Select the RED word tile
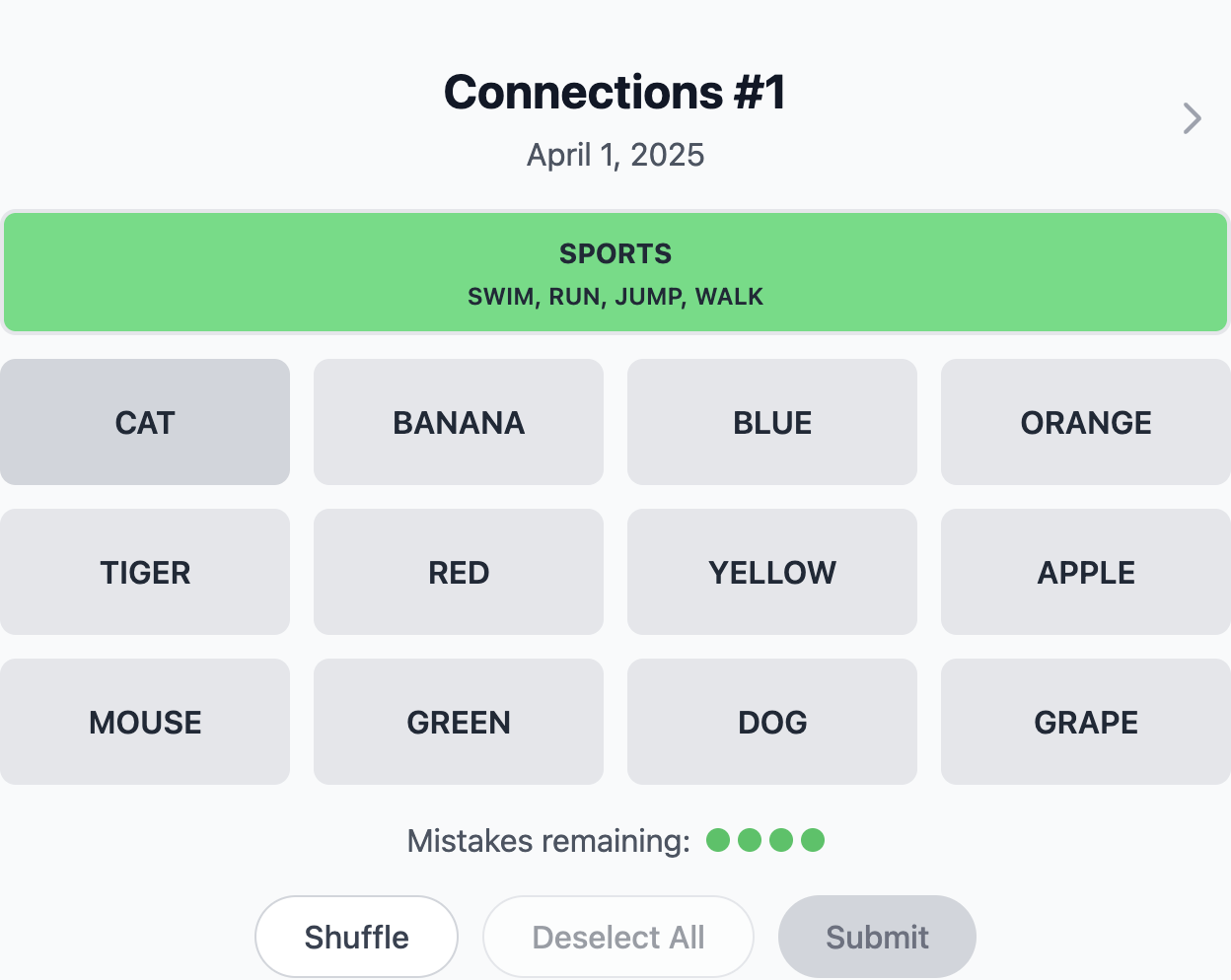This screenshot has width=1231, height=980. pos(459,572)
